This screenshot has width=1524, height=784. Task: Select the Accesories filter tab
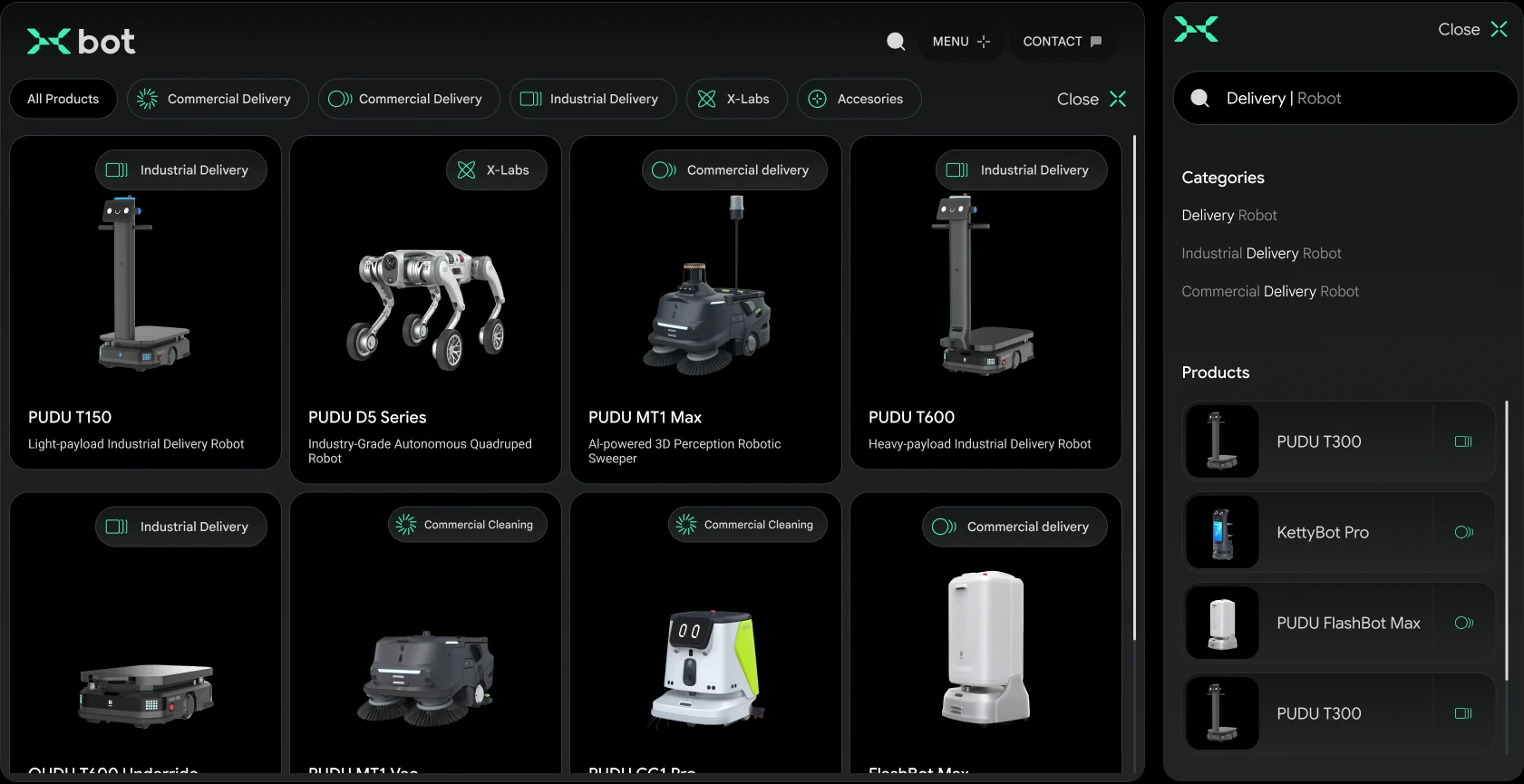click(859, 99)
